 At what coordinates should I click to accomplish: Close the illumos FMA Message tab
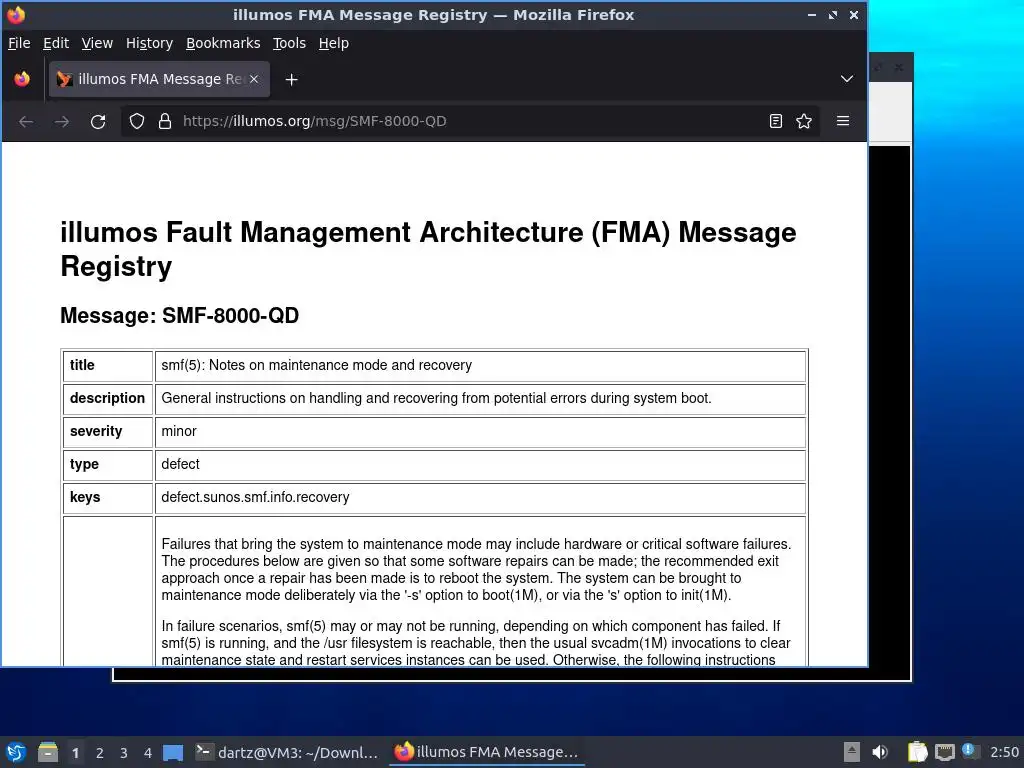[254, 79]
